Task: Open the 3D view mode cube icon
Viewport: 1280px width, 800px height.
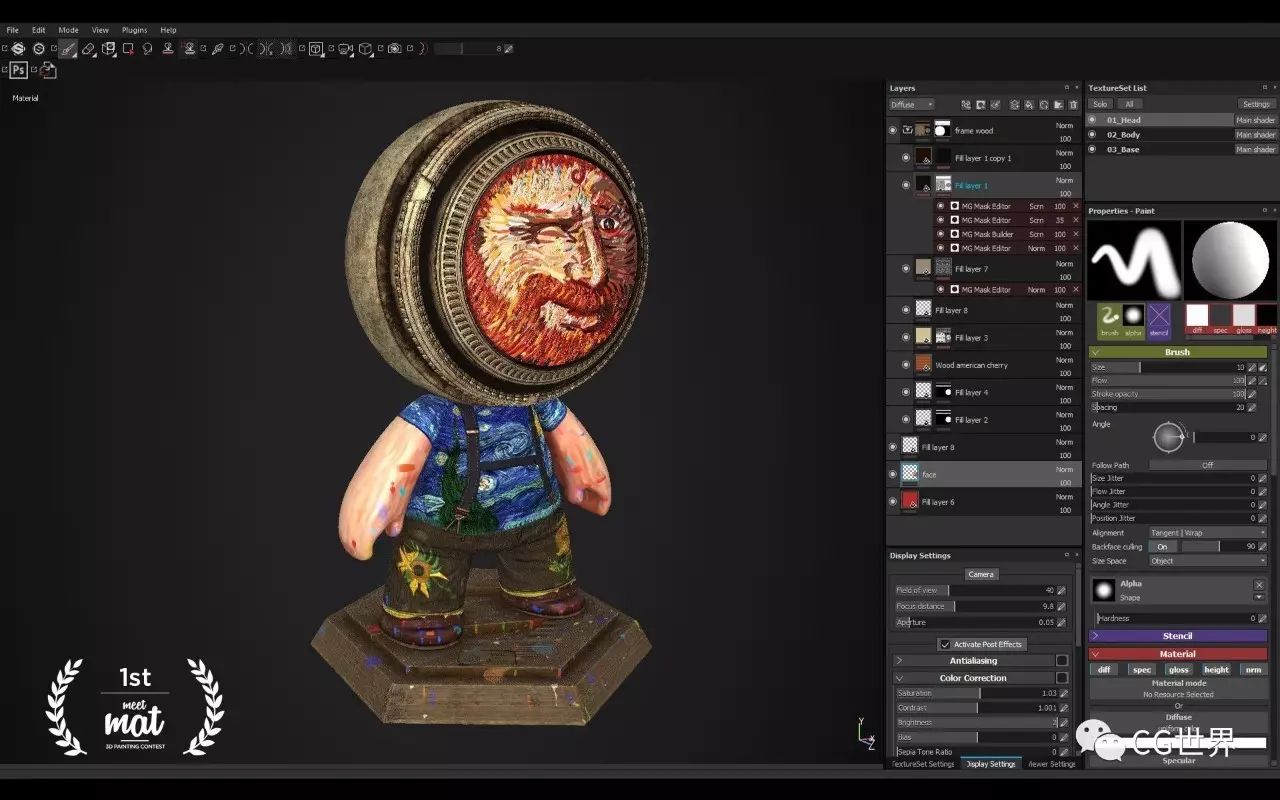Action: [x=316, y=48]
